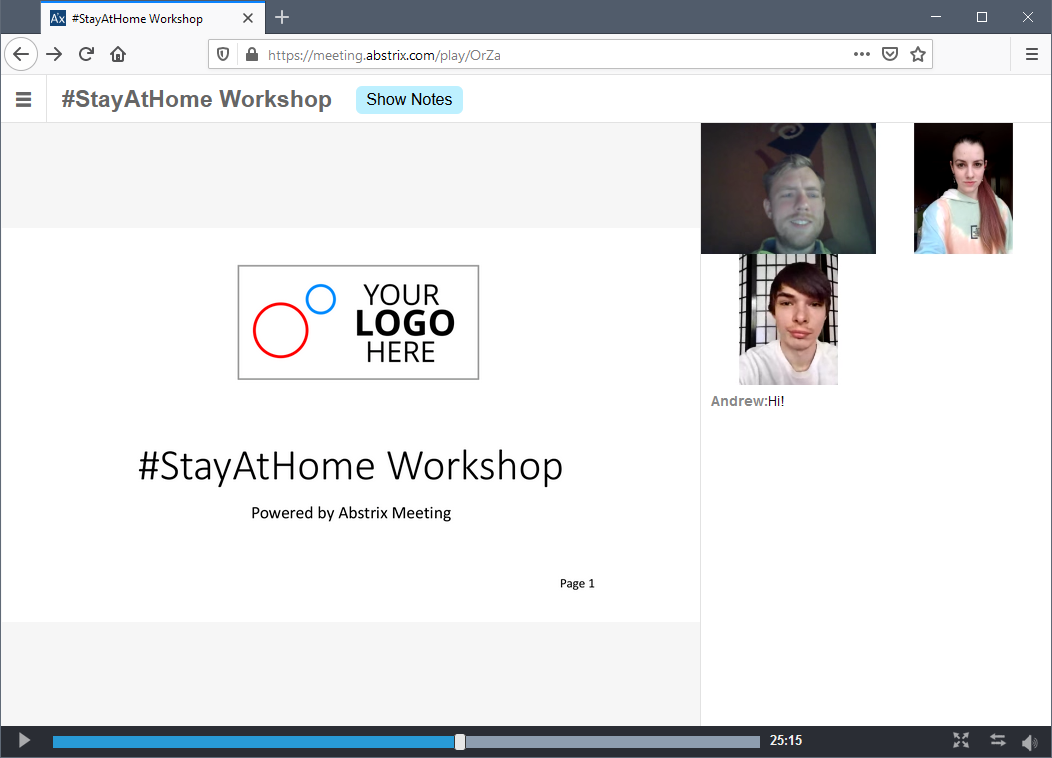Play the recorded workshop
Screen dimensions: 1052x758
24,741
